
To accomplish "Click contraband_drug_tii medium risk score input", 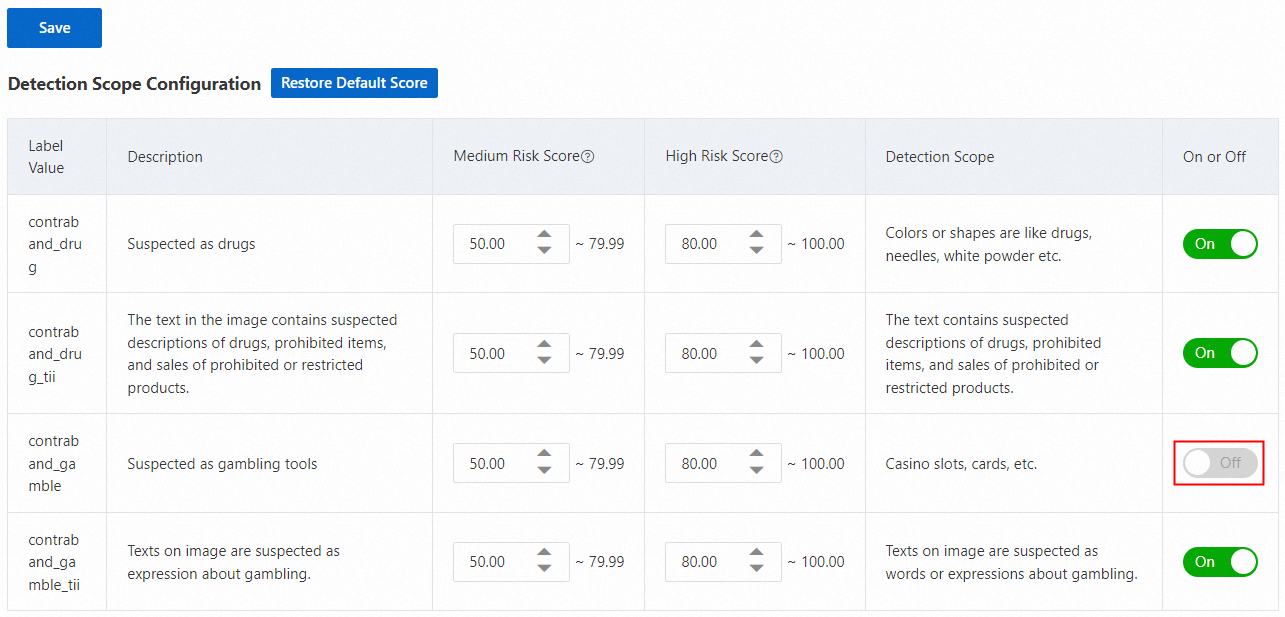I will tap(492, 354).
